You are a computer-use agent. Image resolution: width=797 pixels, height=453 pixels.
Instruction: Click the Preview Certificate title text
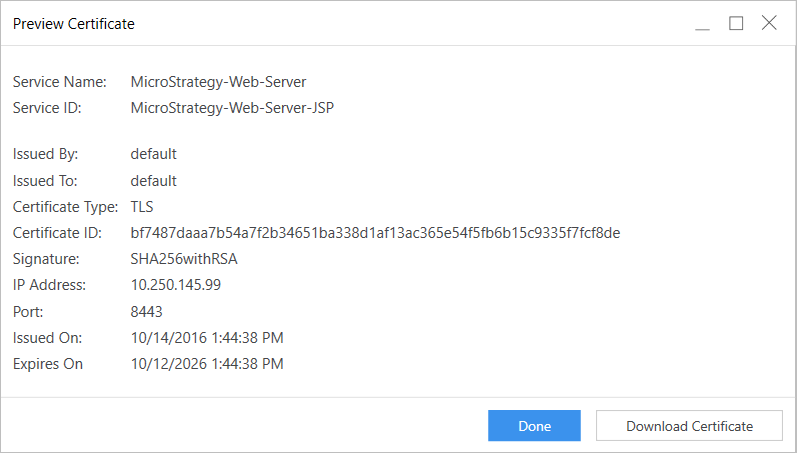tap(74, 24)
